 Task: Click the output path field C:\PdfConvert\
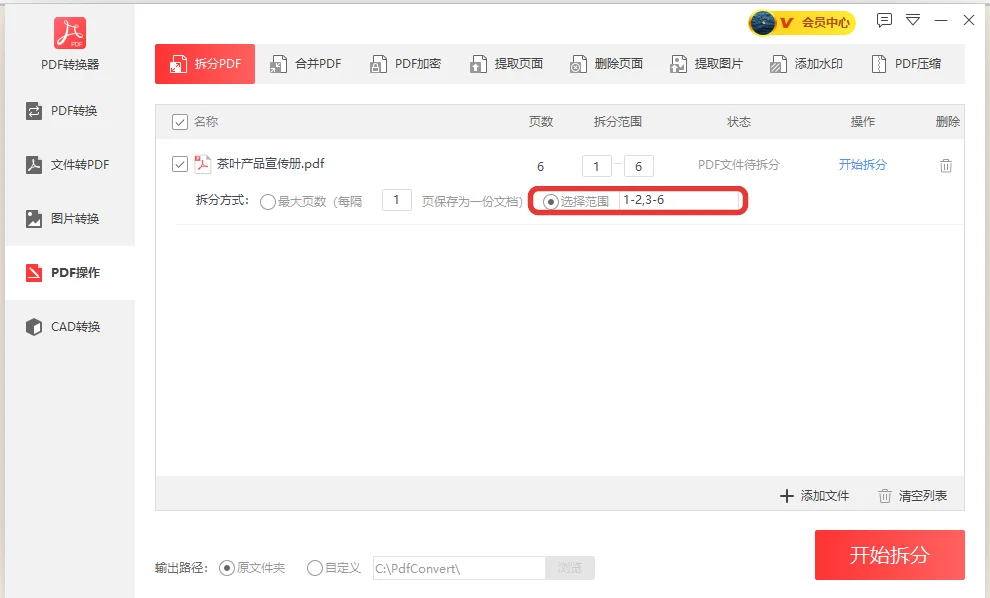click(459, 568)
